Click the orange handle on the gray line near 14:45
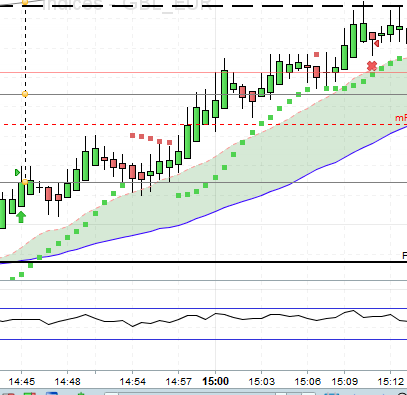Screen dimensions: 407x395 coord(25,94)
